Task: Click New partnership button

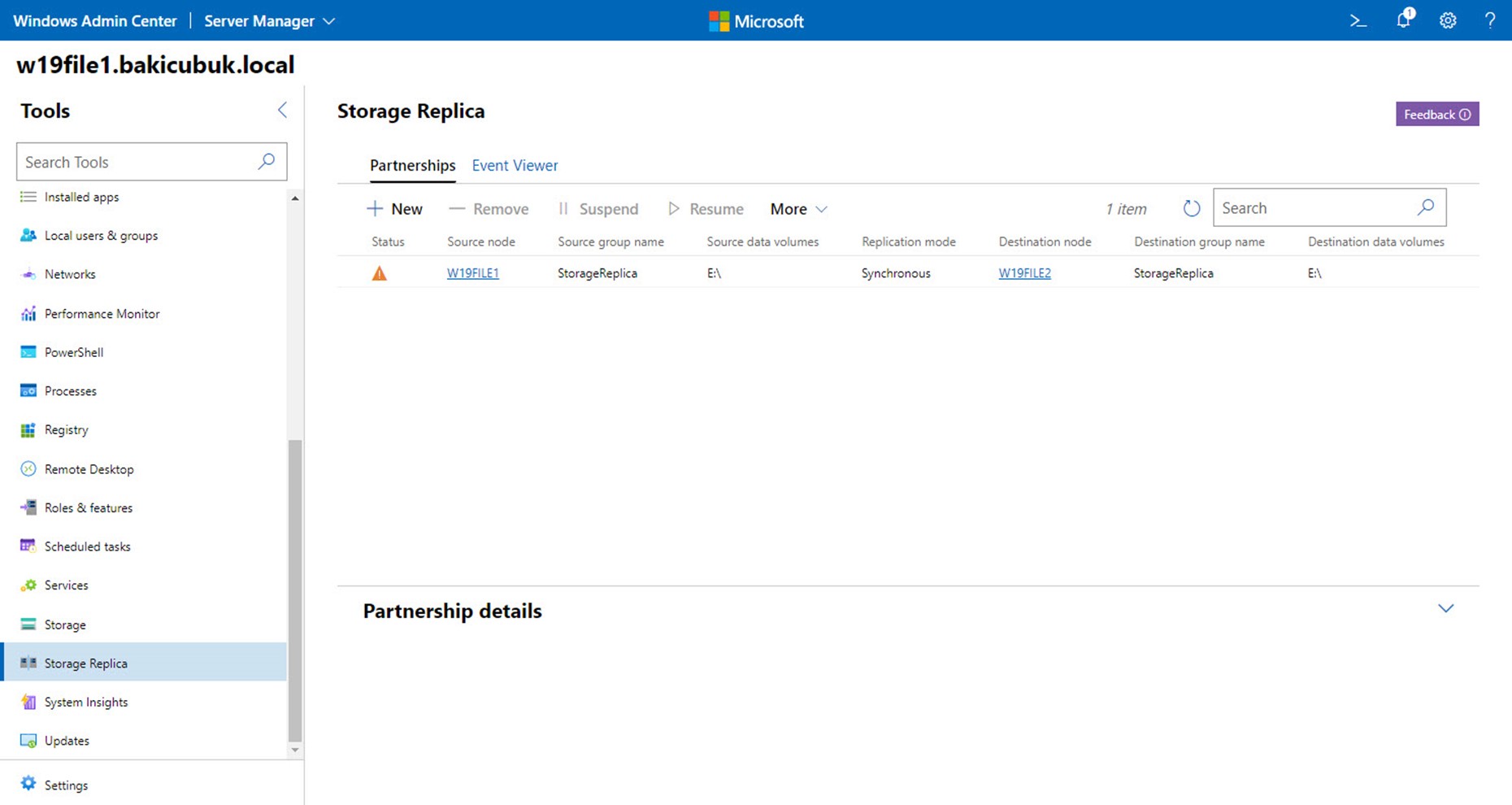Action: pos(394,209)
